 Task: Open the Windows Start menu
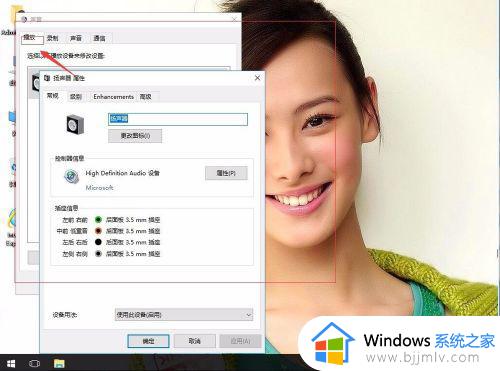click(11, 363)
